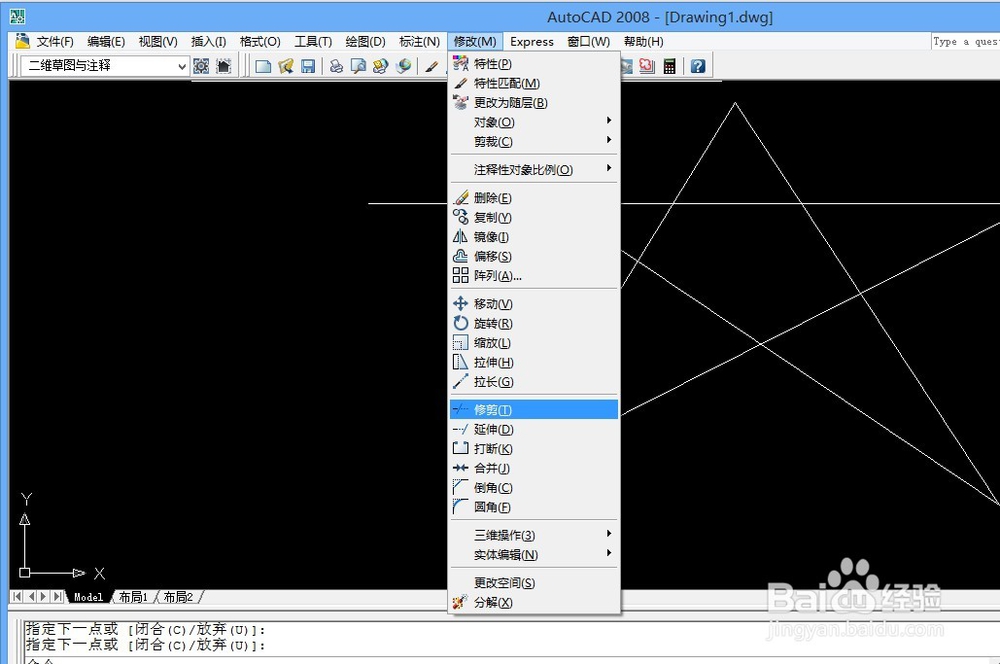
Task: Choose 删除(E) erase command
Action: 534,198
